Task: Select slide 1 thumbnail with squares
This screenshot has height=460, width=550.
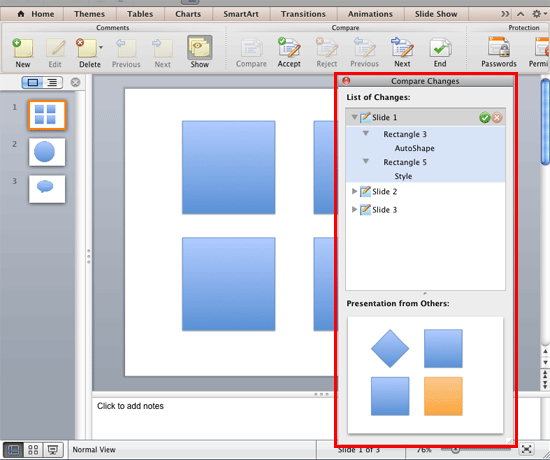Action: (x=47, y=115)
